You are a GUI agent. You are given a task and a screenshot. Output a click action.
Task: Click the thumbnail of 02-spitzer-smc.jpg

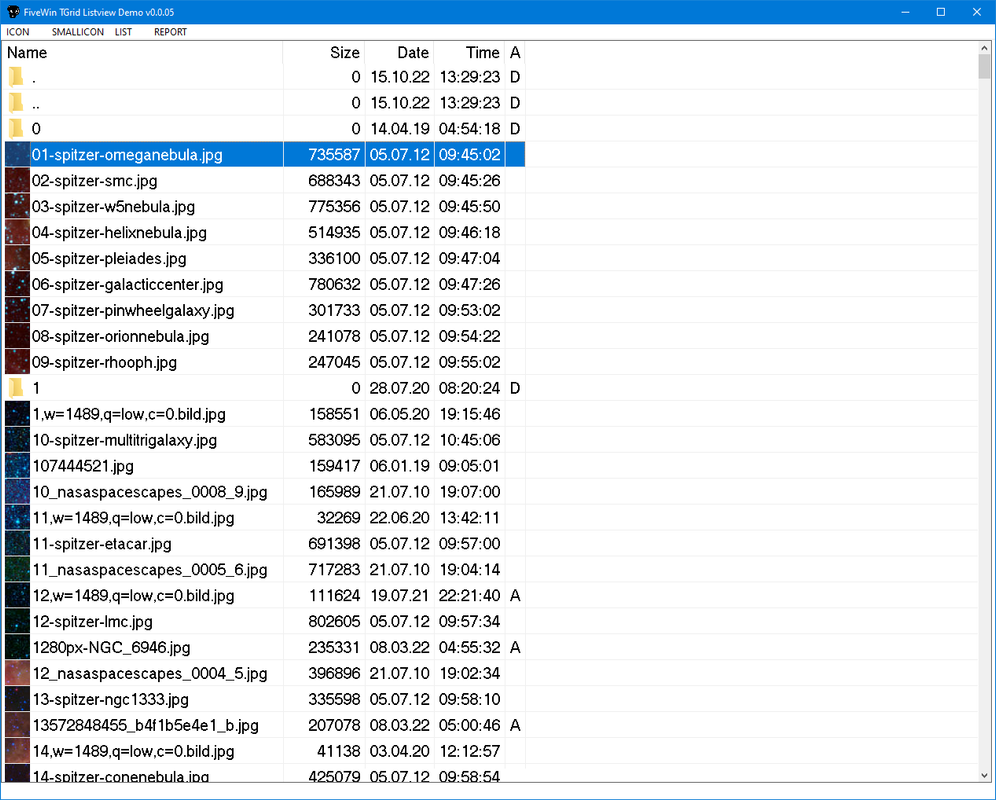click(17, 181)
